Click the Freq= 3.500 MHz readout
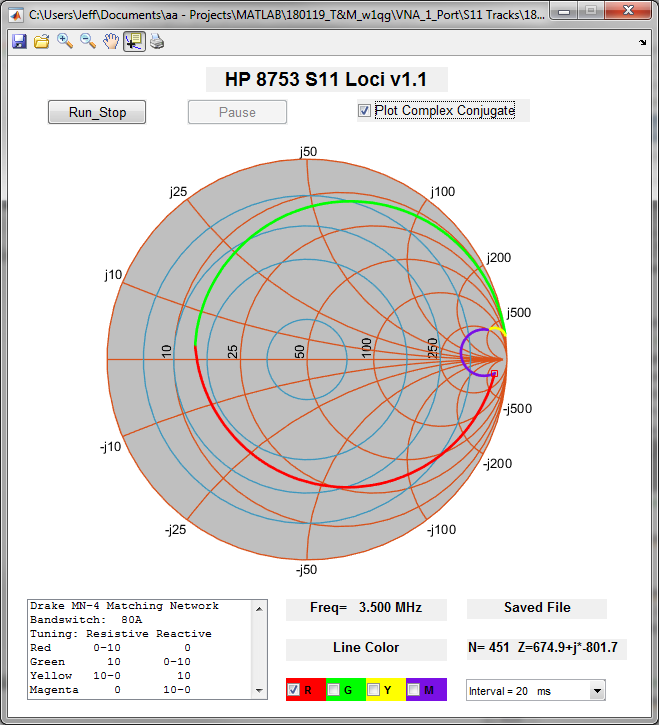Image resolution: width=659 pixels, height=725 pixels. pos(366,608)
